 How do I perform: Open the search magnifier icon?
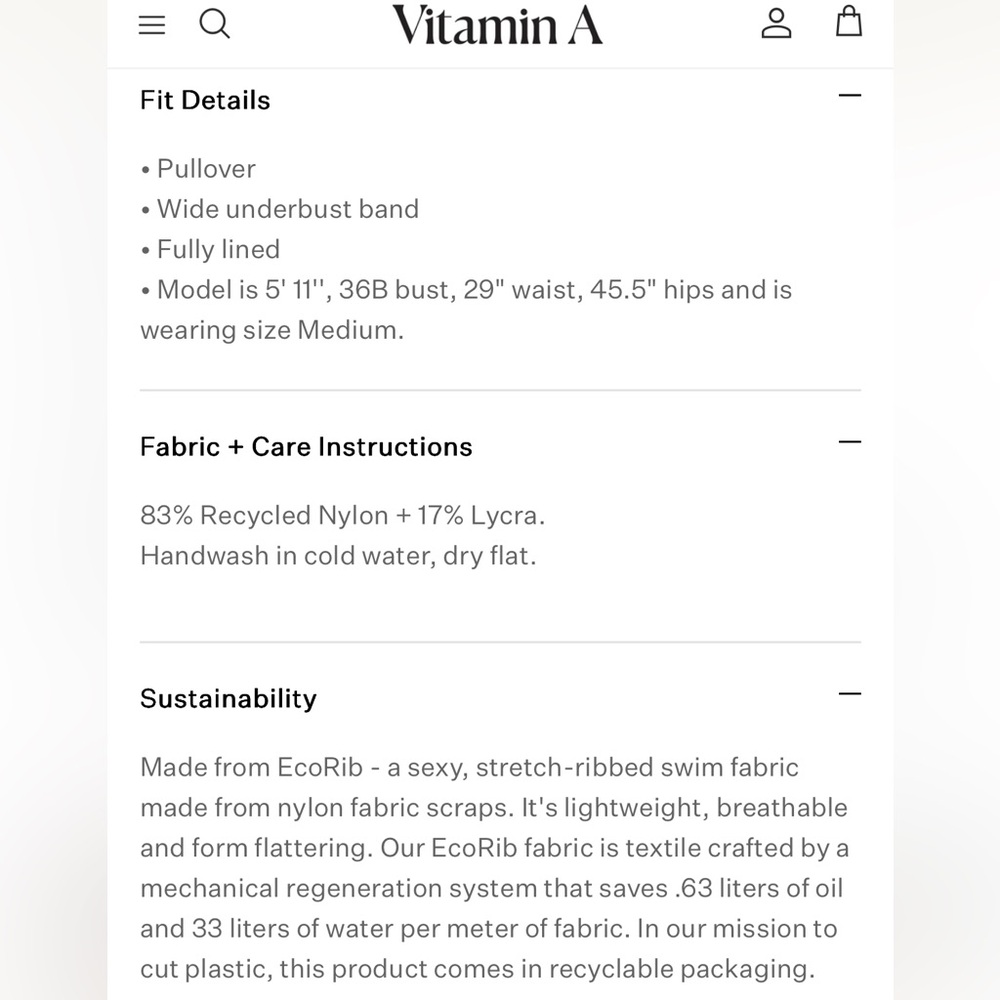(214, 24)
